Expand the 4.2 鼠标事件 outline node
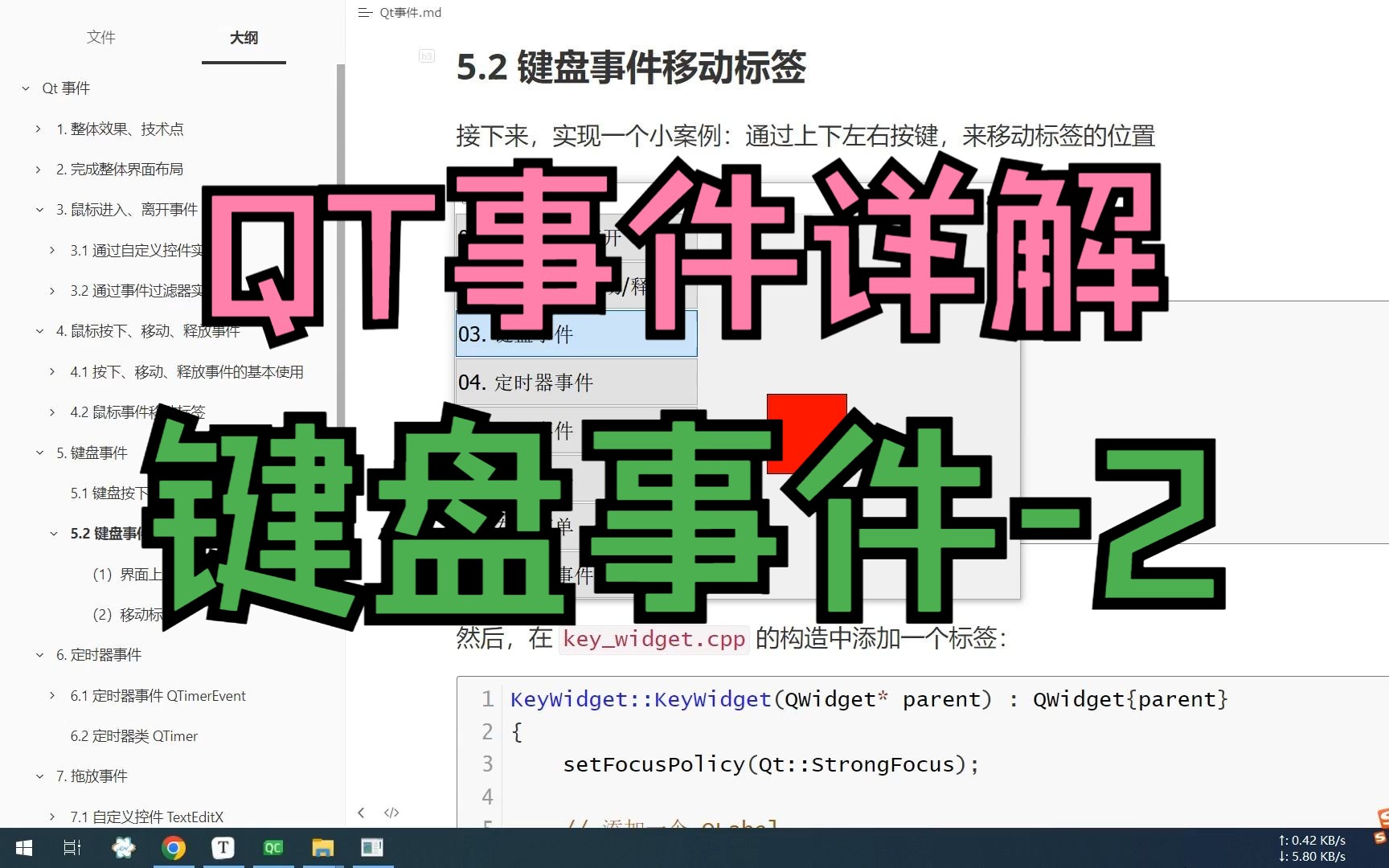Image resolution: width=1389 pixels, height=868 pixels. click(53, 412)
